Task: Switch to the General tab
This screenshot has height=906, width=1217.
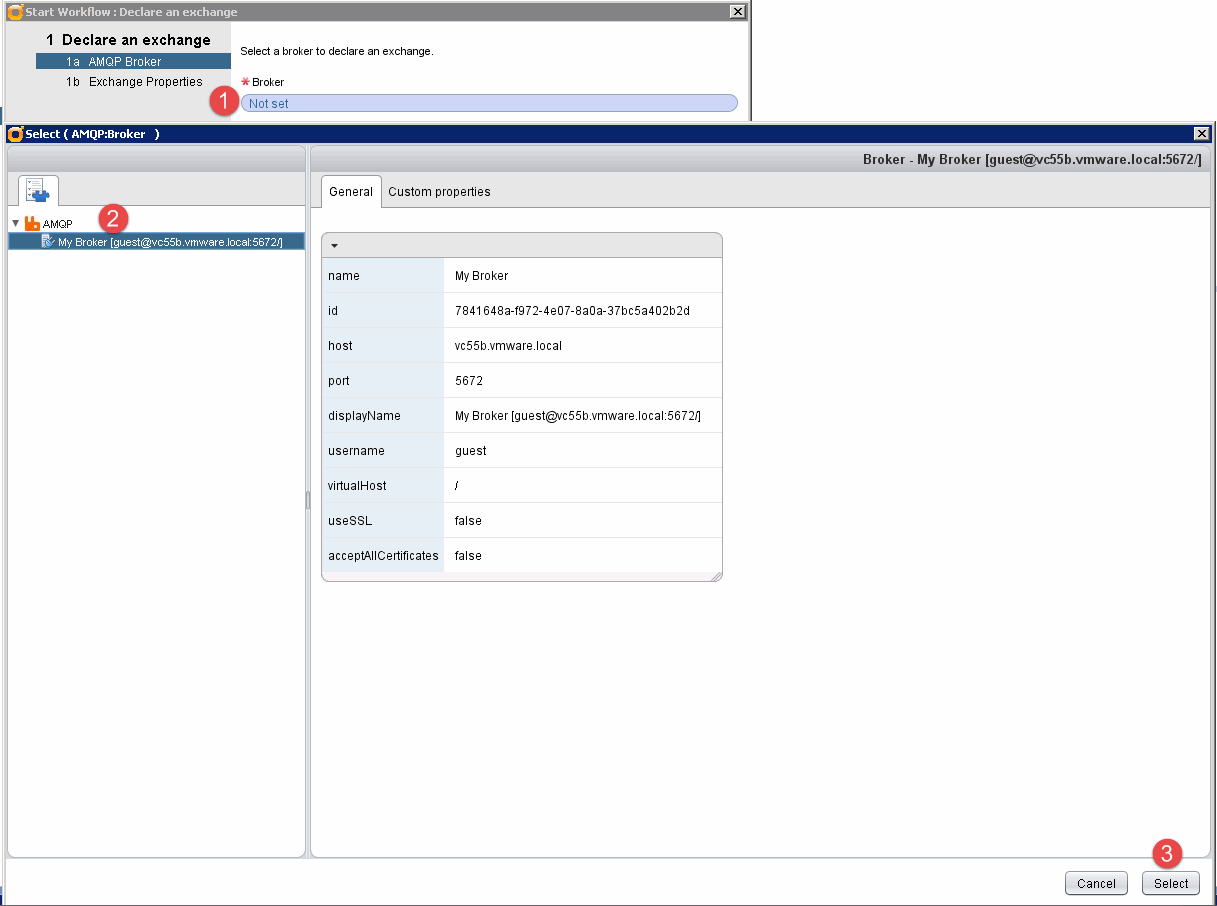Action: point(351,192)
